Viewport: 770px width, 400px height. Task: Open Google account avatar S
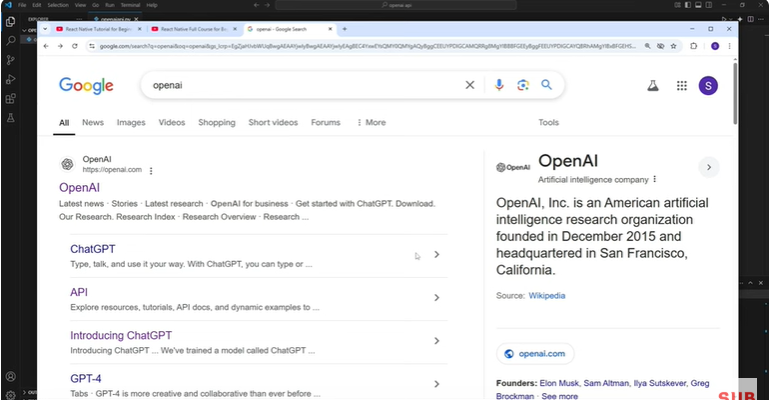click(x=708, y=85)
